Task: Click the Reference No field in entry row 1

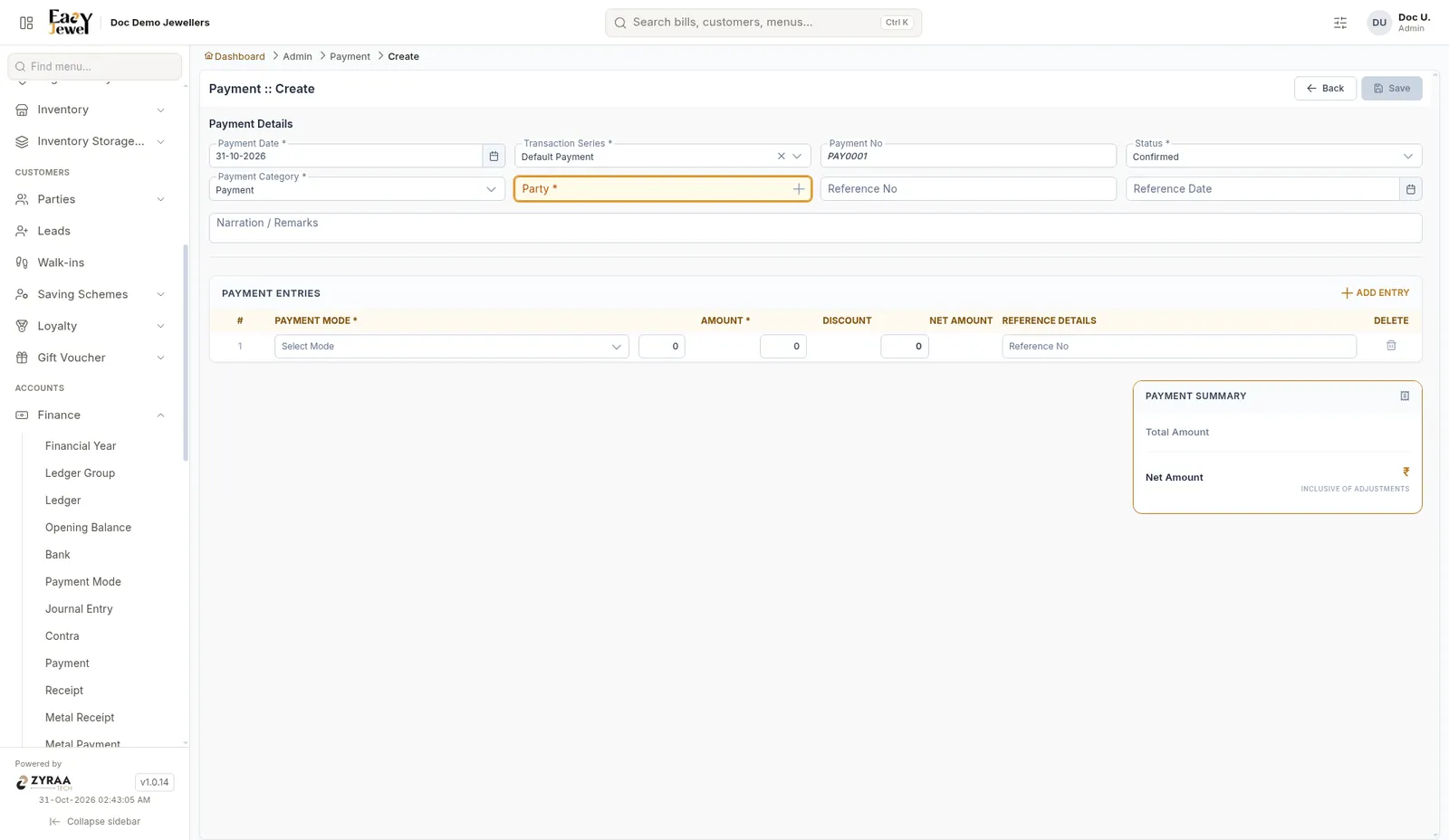Action: [x=1179, y=347]
